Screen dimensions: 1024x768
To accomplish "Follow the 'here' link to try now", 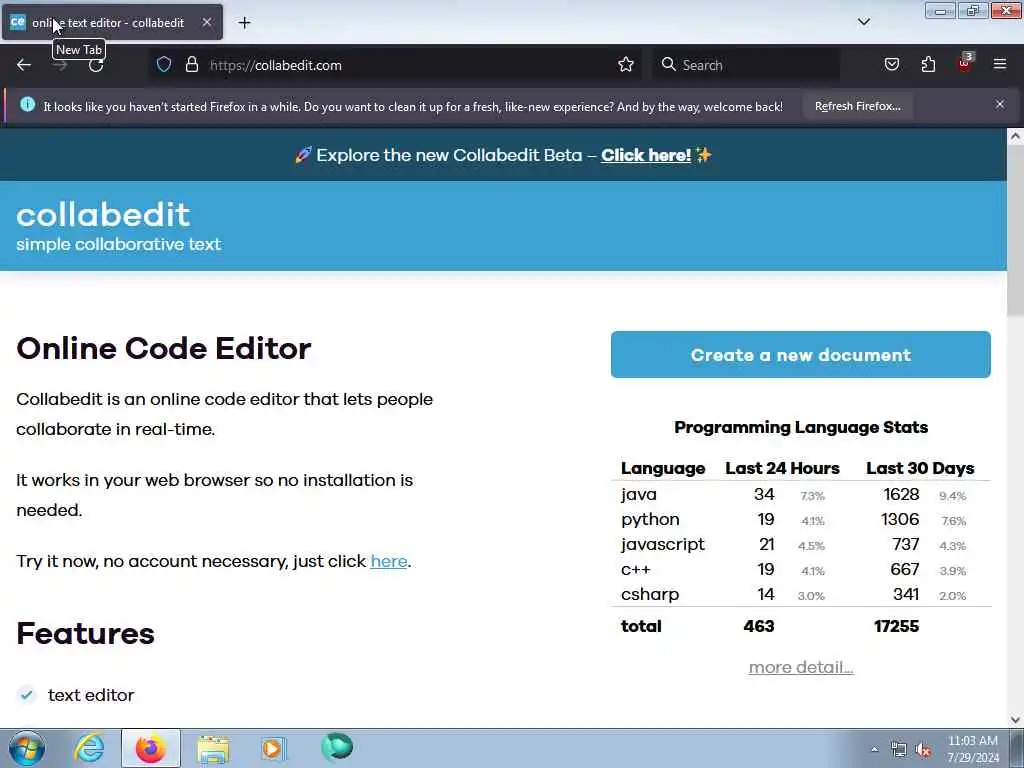I will click(x=389, y=561).
